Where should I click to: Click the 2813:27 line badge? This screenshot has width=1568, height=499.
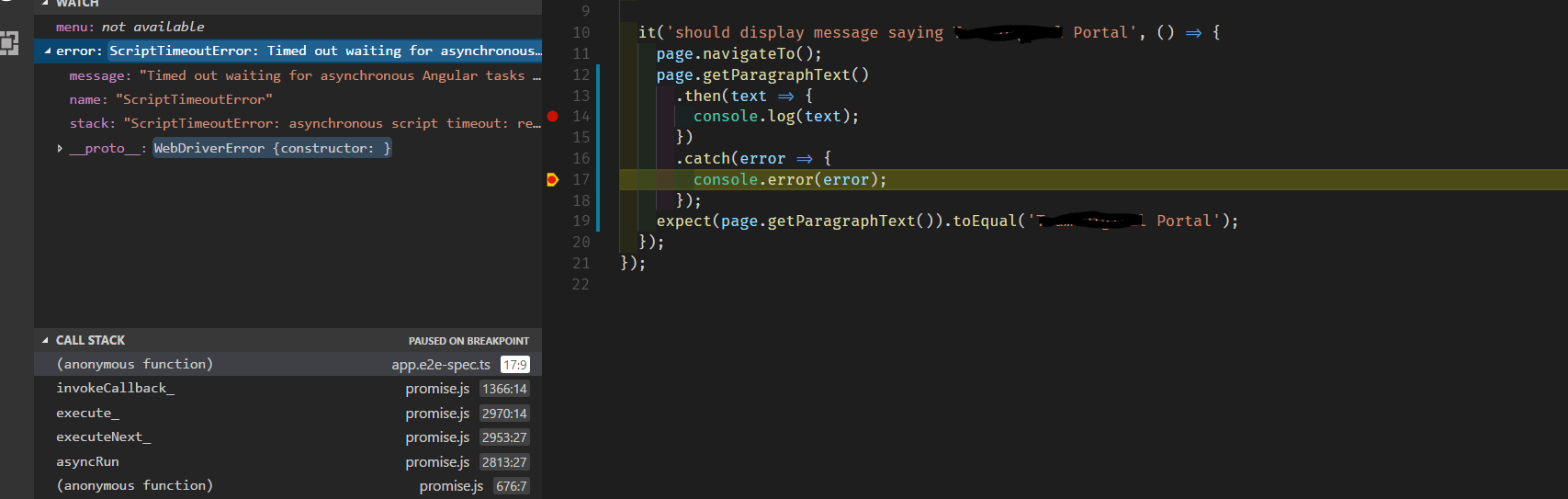coord(504,462)
